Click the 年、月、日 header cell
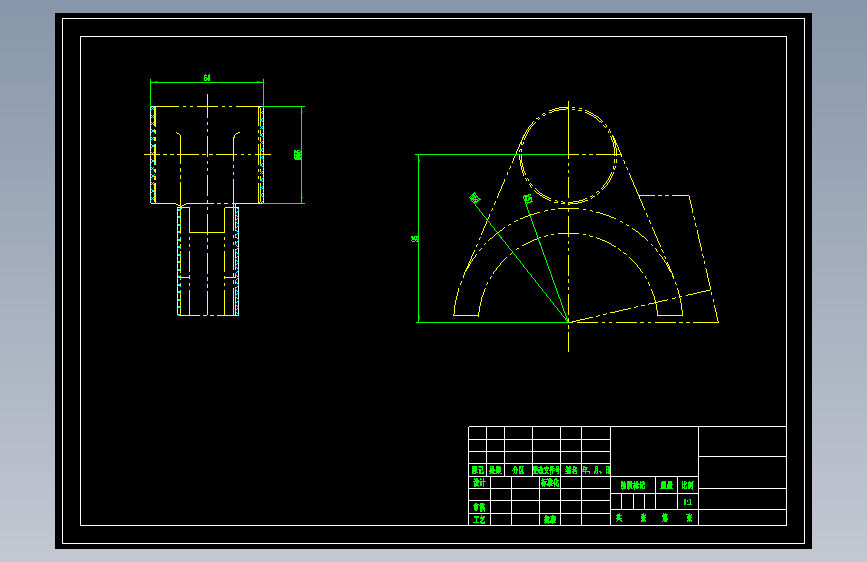This screenshot has height=562, width=867. click(x=596, y=470)
